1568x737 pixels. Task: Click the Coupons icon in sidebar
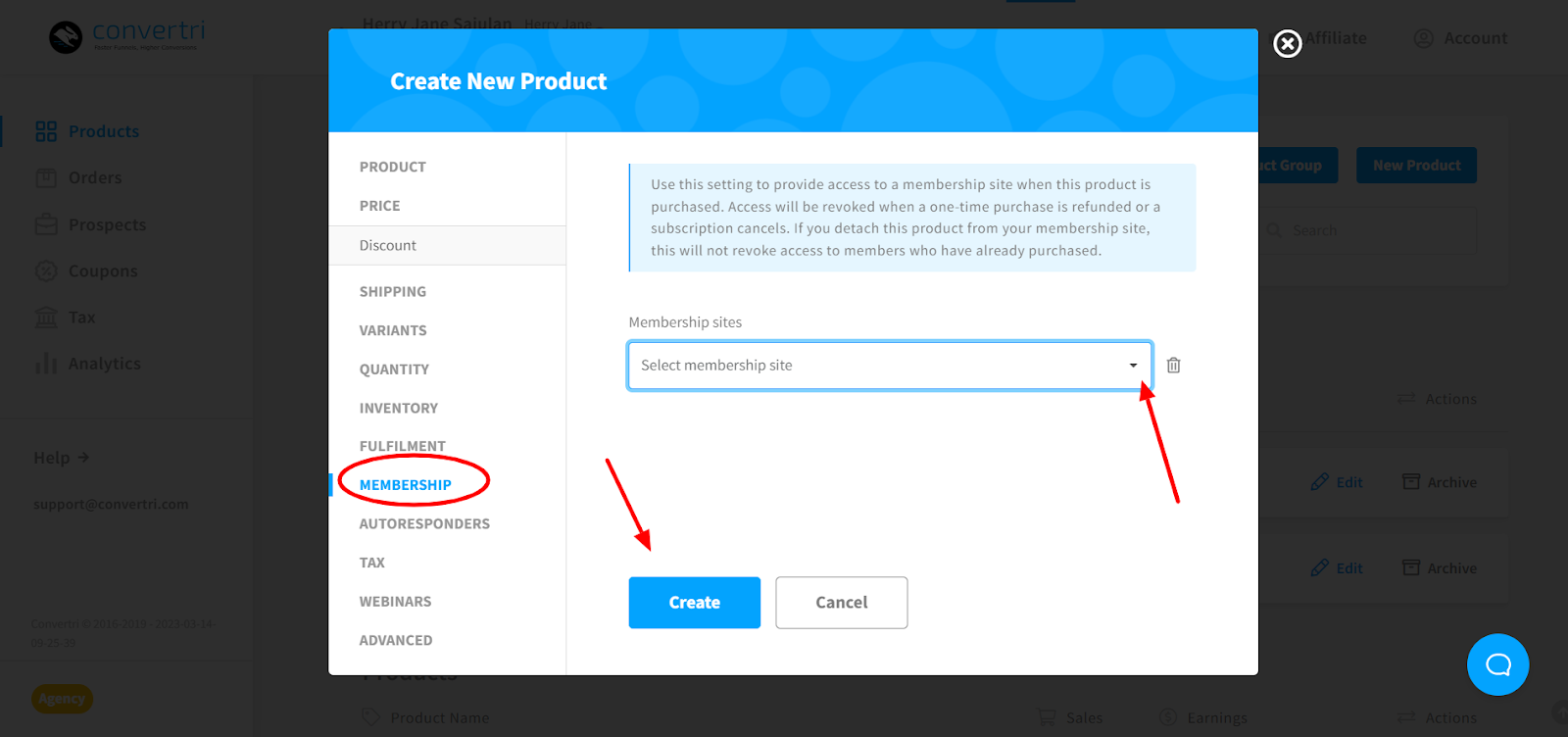(46, 271)
